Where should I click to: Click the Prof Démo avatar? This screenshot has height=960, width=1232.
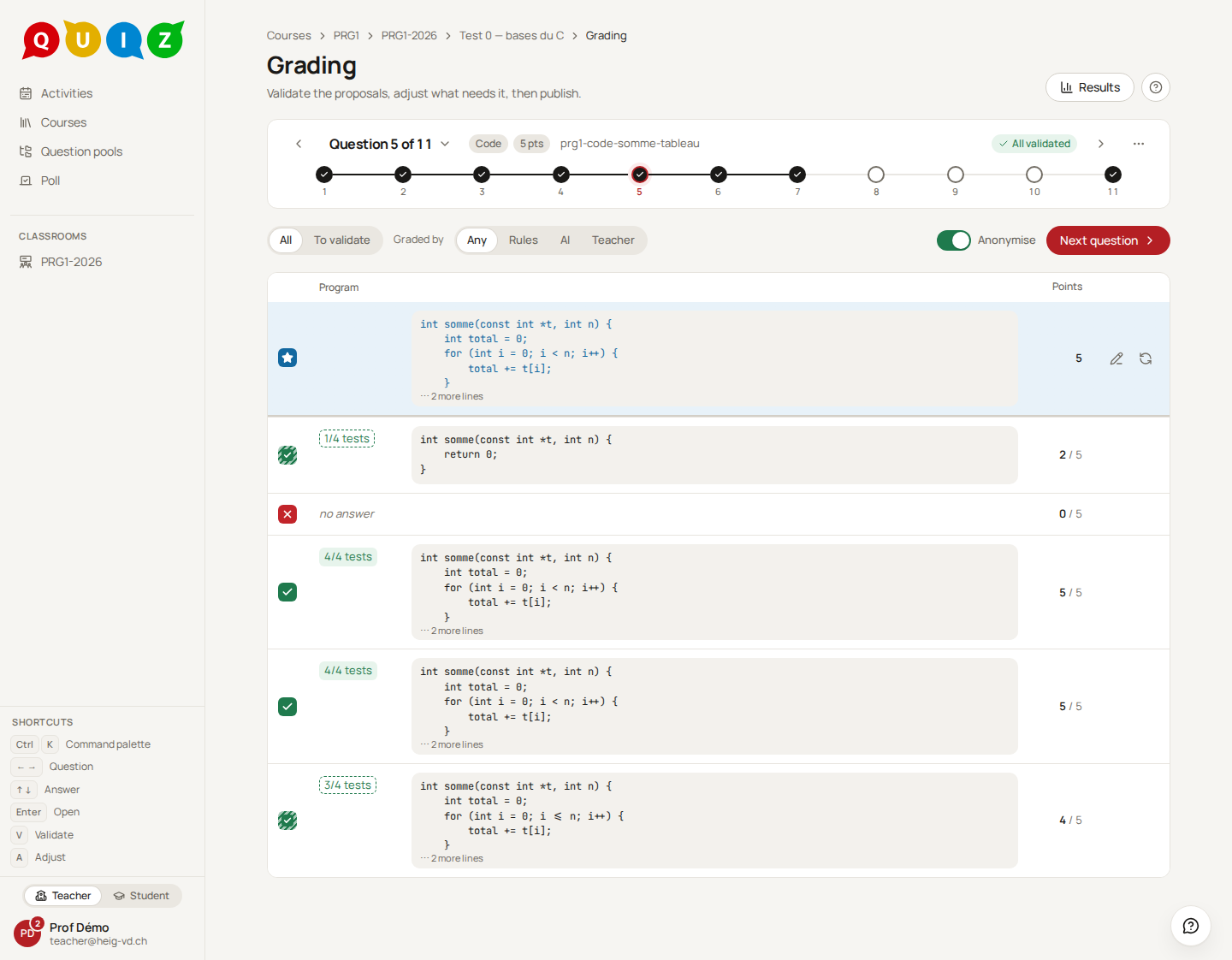tap(27, 933)
